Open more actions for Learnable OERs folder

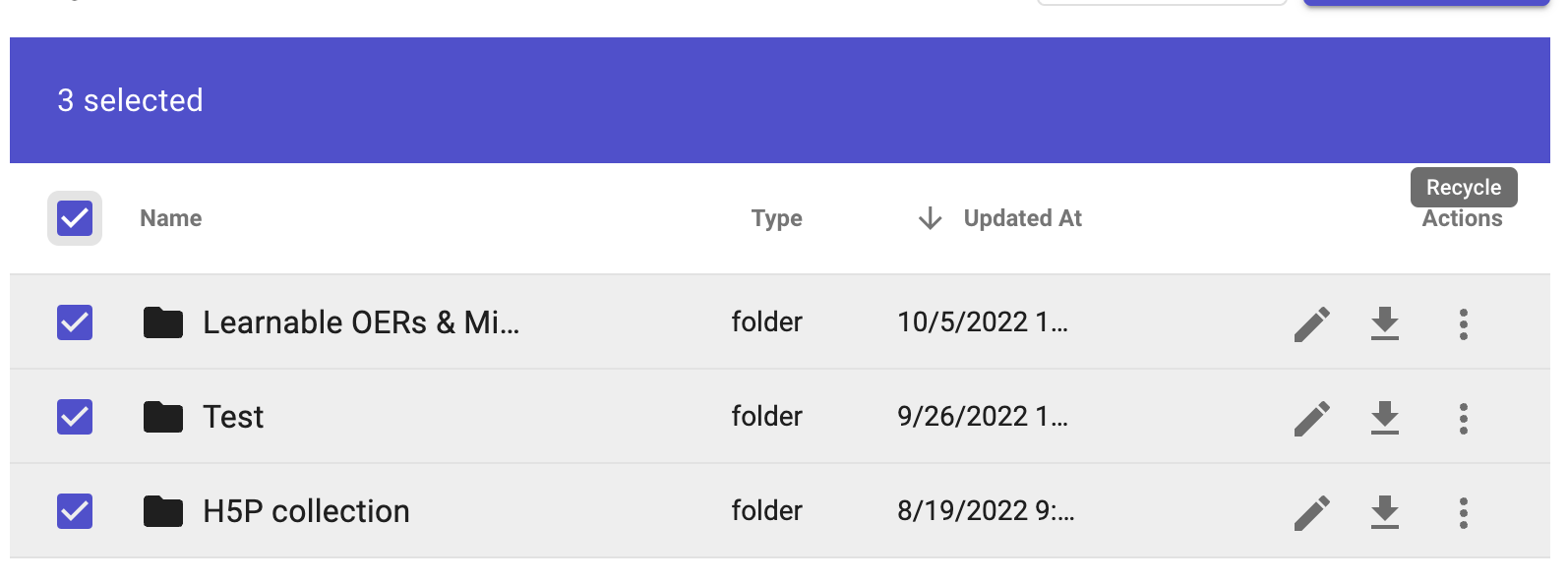(1462, 321)
